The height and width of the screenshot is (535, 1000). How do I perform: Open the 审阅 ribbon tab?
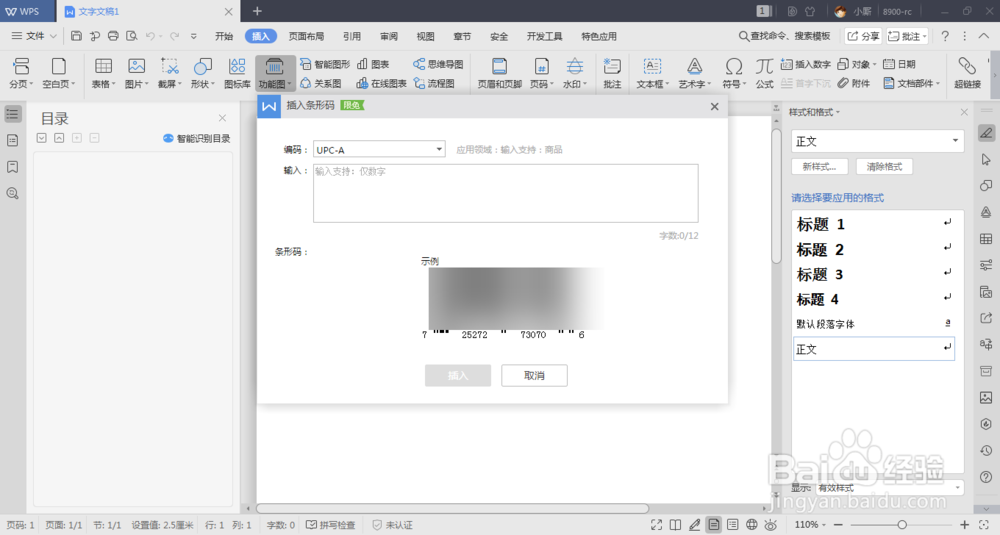point(389,36)
